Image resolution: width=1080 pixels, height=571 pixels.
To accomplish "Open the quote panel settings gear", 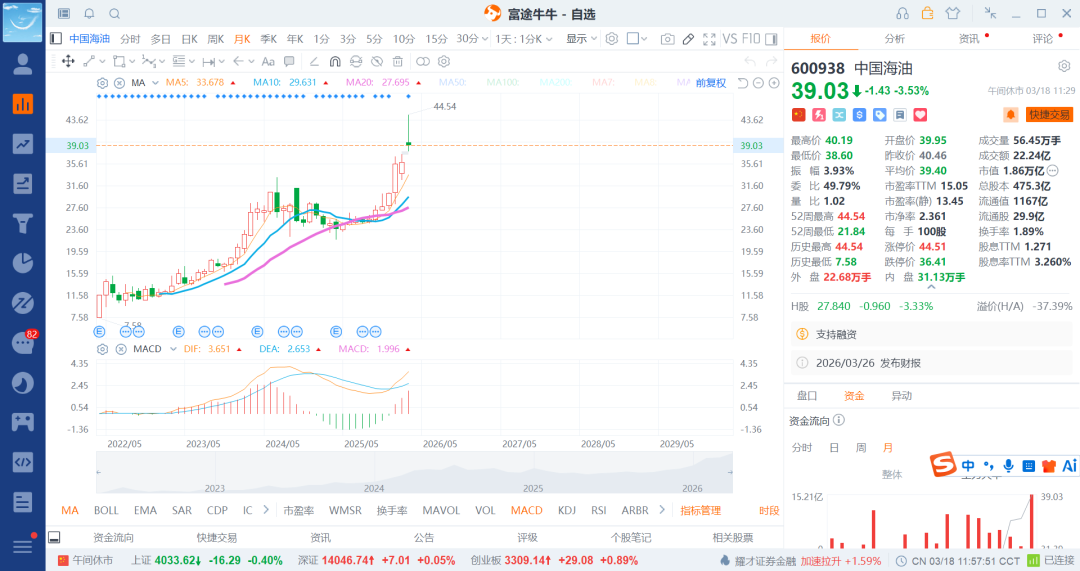I will (x=1064, y=66).
